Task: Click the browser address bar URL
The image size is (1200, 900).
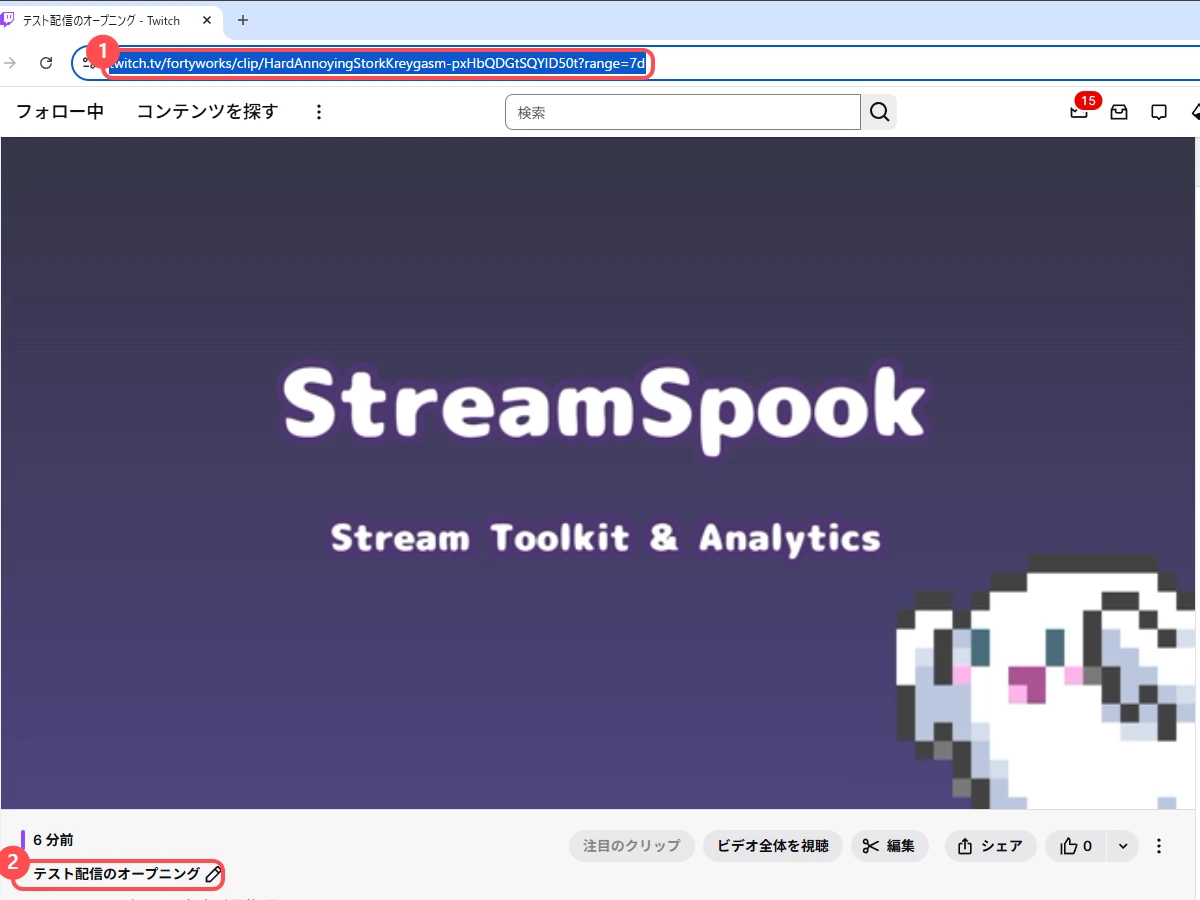Action: coord(378,63)
